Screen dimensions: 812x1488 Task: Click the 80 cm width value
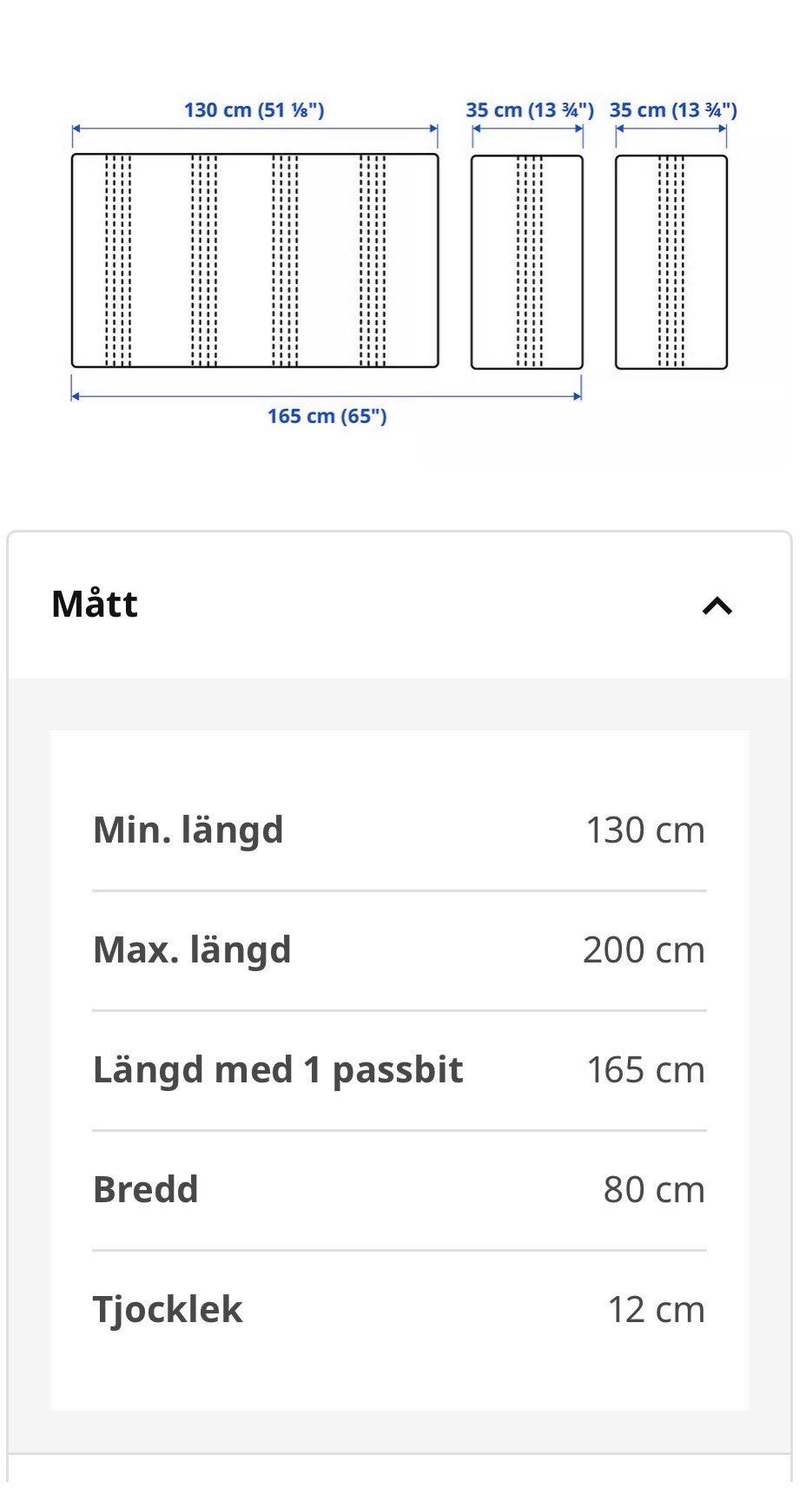pos(654,1189)
